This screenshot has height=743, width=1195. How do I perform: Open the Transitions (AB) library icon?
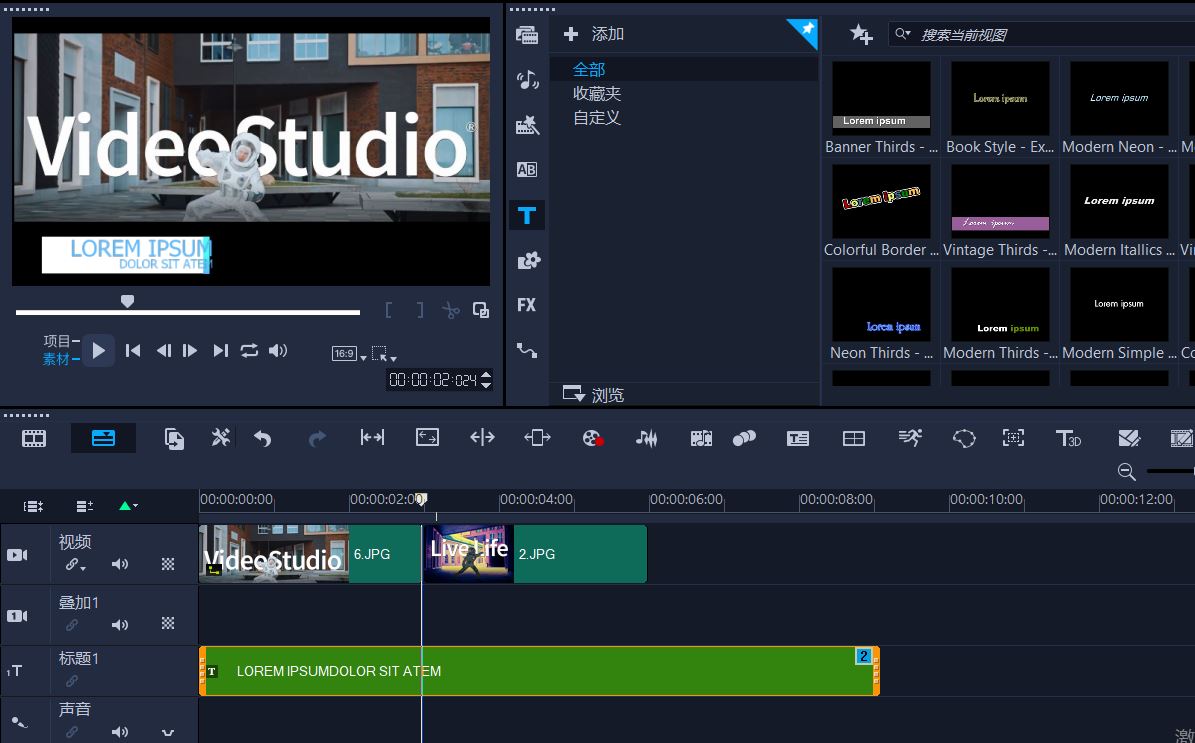[x=527, y=169]
